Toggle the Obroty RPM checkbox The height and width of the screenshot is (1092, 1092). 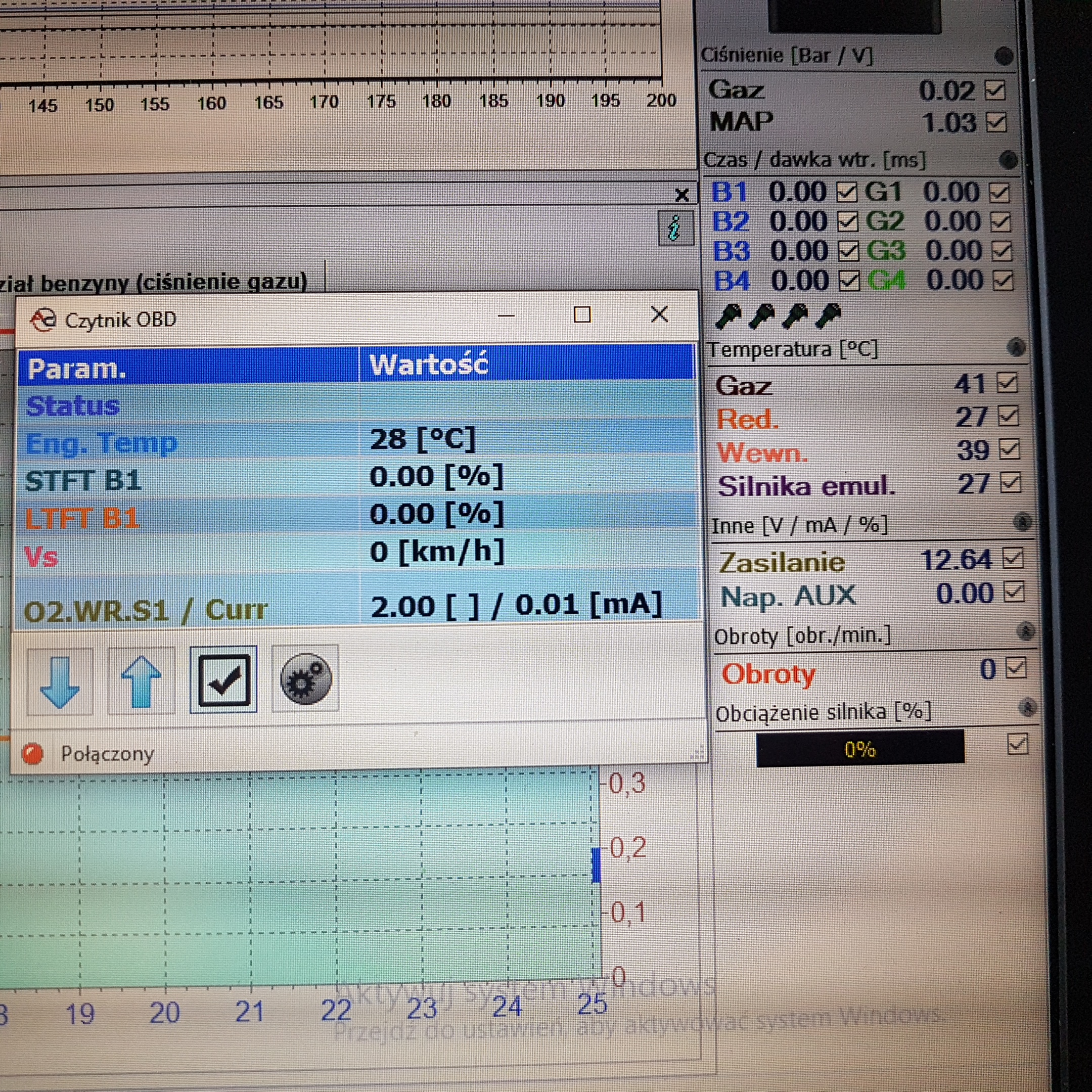tap(1016, 669)
